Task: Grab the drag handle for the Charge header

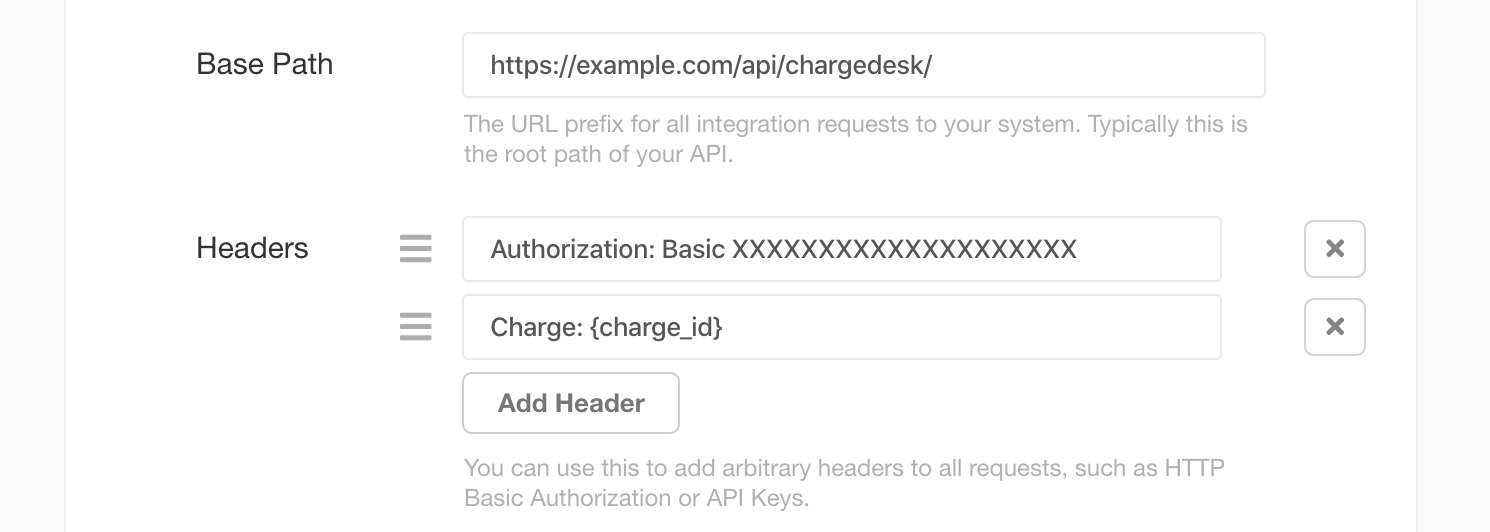Action: pos(415,326)
